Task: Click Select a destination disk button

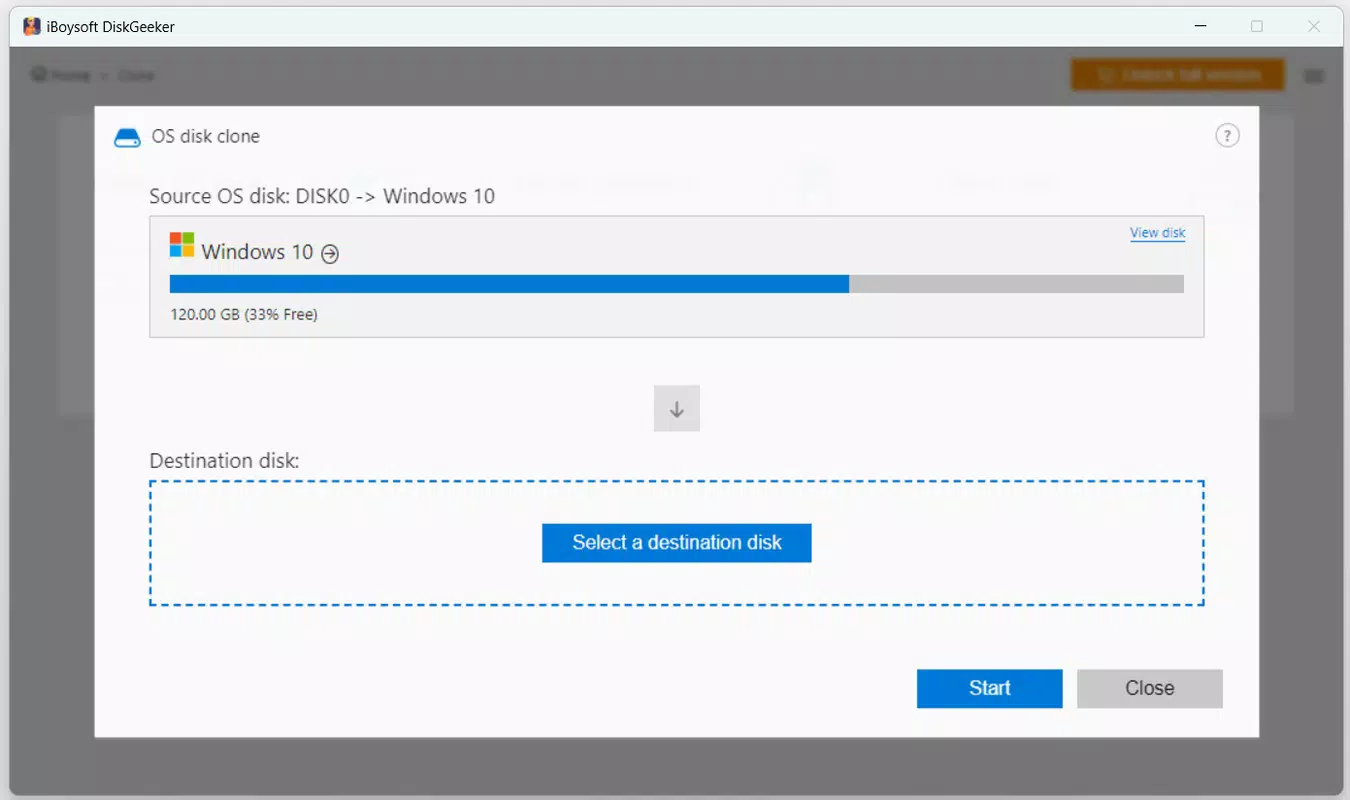Action: pos(677,543)
